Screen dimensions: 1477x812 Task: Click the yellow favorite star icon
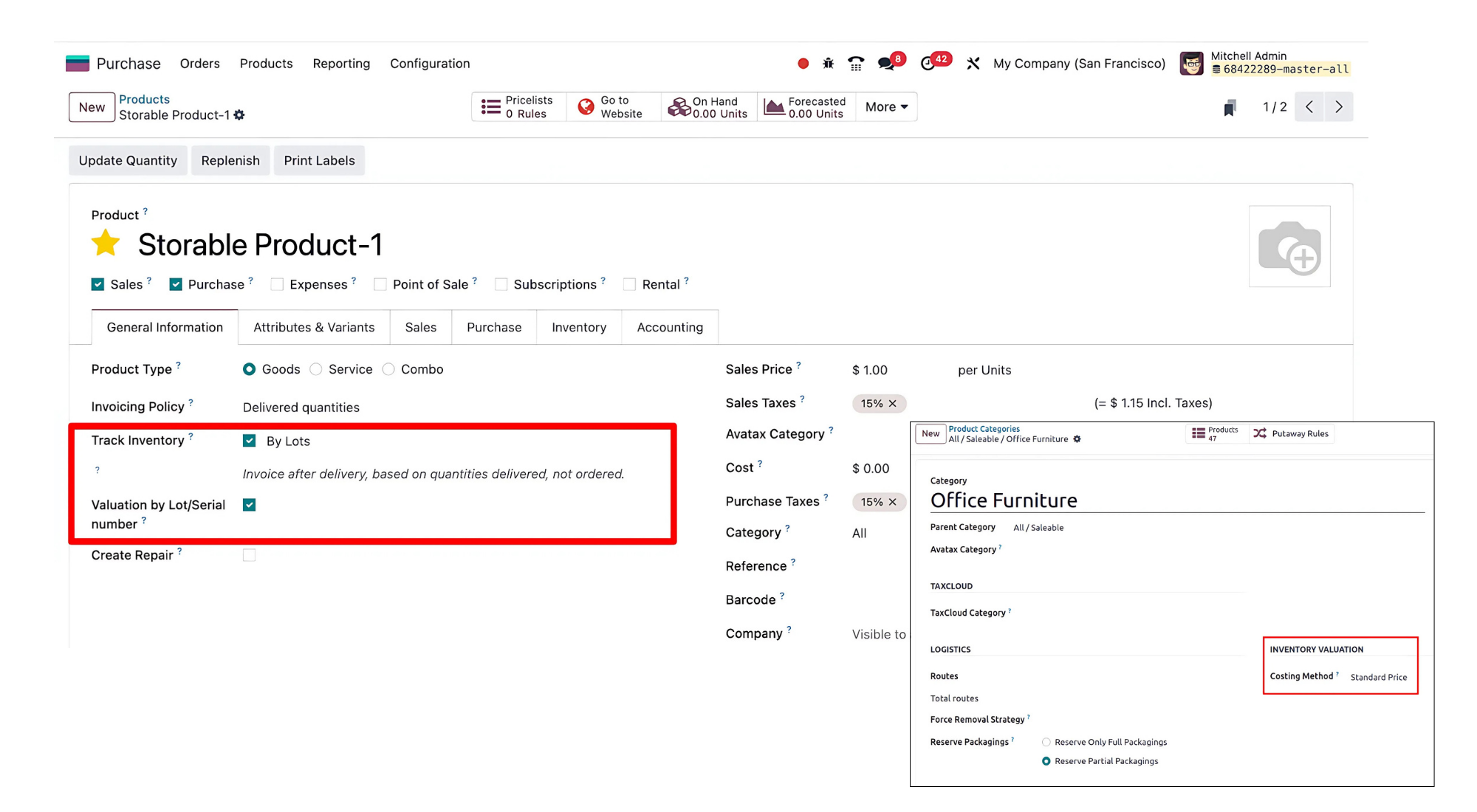[106, 244]
